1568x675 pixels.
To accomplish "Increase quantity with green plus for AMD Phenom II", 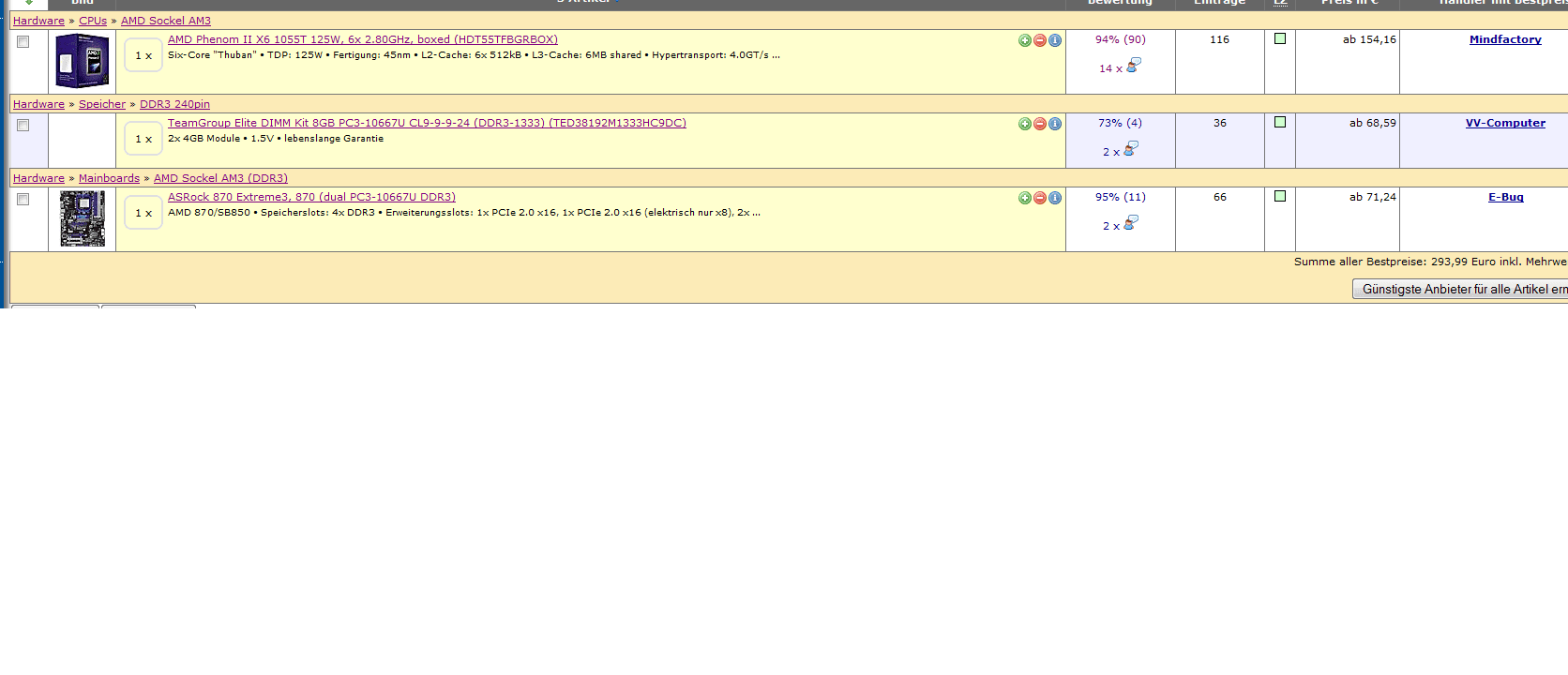I will tap(1025, 40).
